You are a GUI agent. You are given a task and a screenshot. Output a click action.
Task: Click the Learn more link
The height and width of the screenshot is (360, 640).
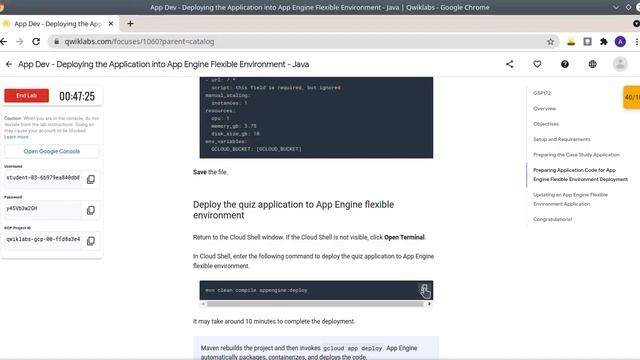(x=16, y=137)
